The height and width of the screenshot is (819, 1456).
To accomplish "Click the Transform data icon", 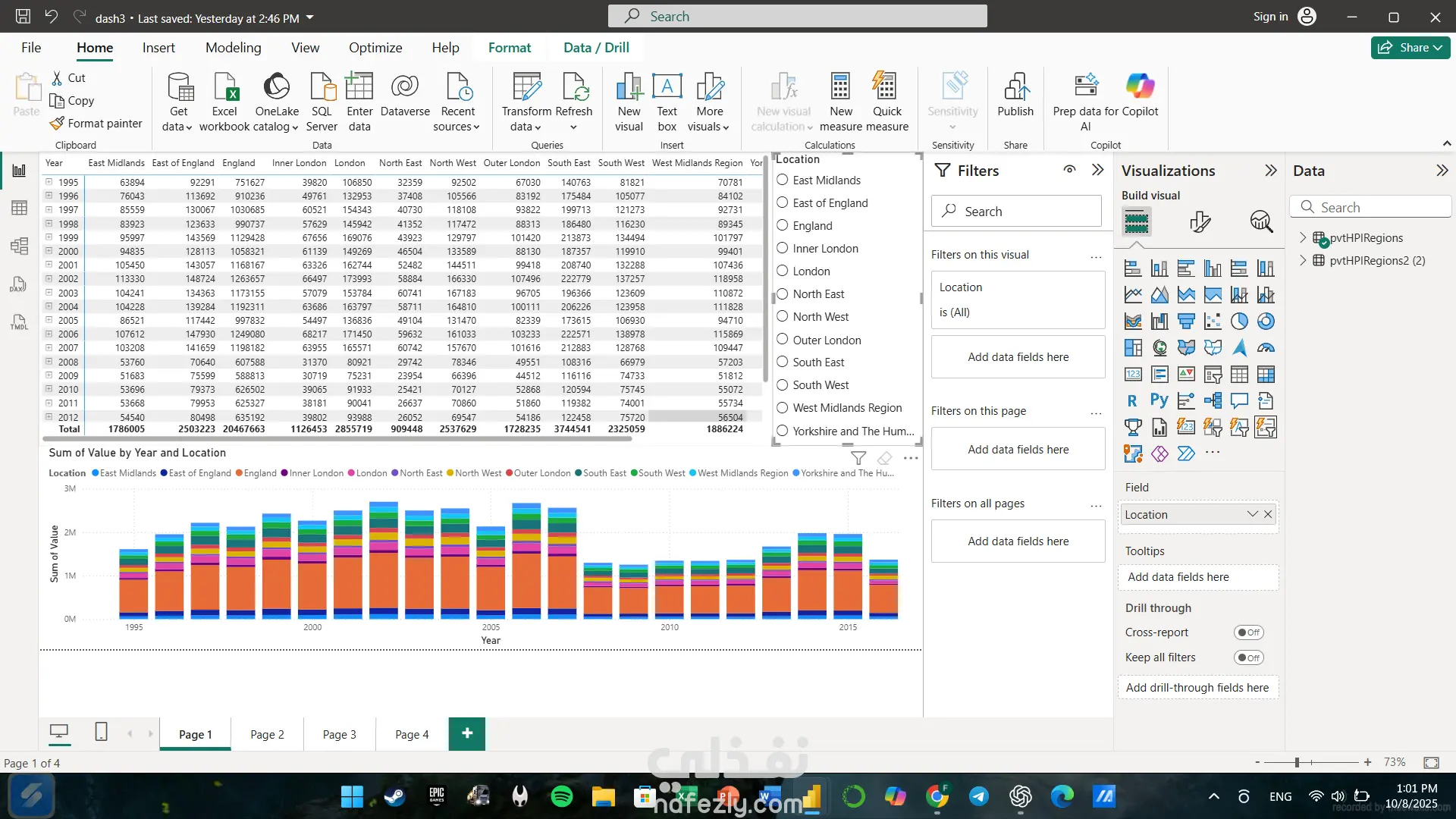I will (x=526, y=88).
